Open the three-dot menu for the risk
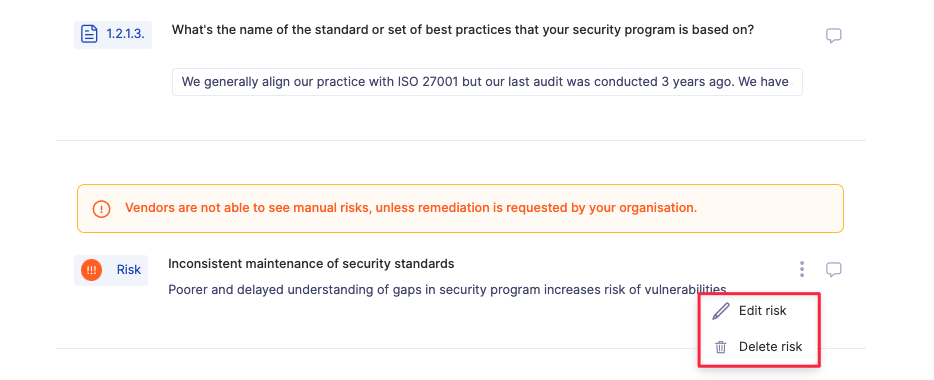Image resolution: width=934 pixels, height=380 pixels. [x=802, y=269]
